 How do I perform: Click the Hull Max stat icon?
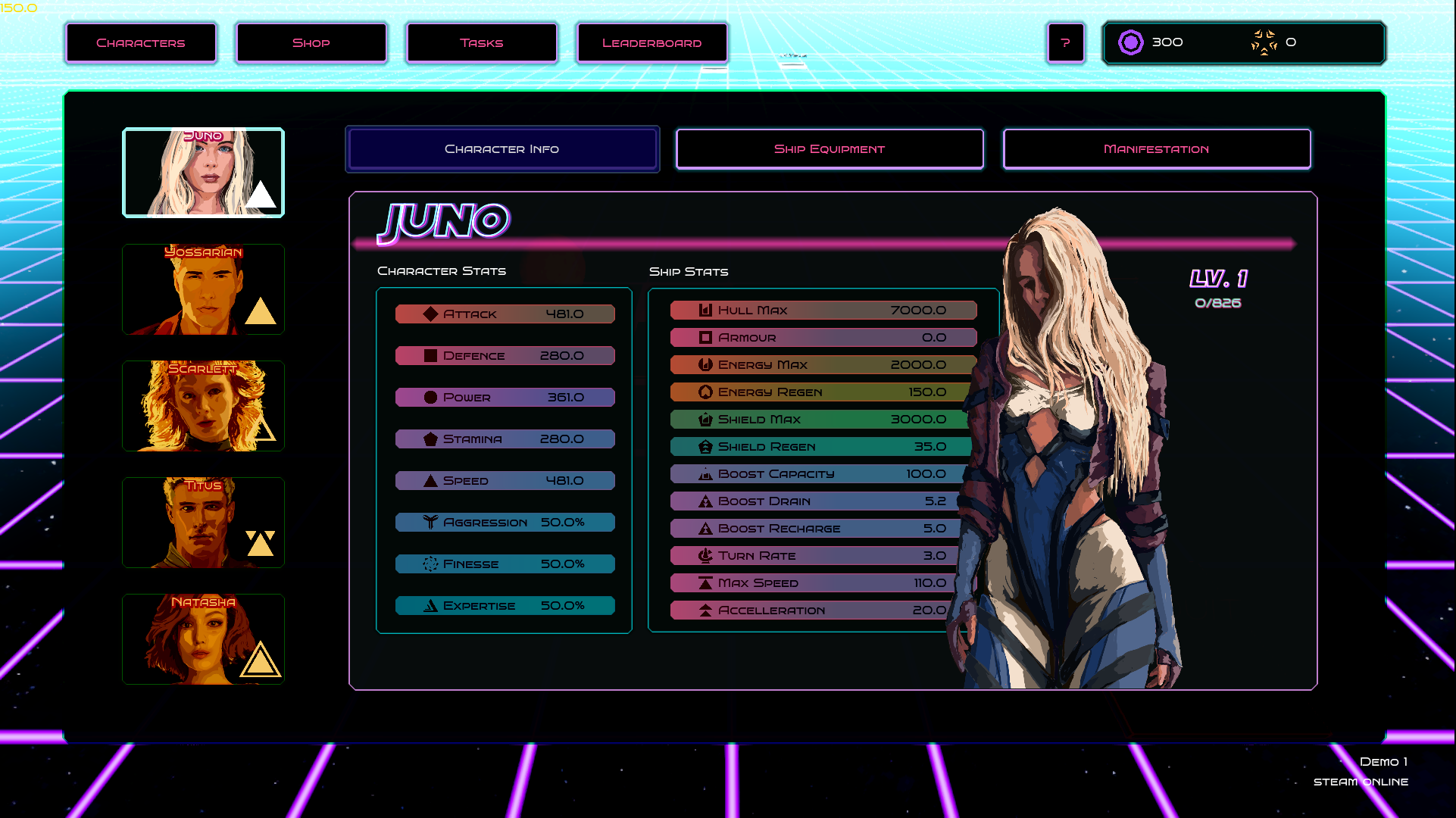tap(705, 310)
